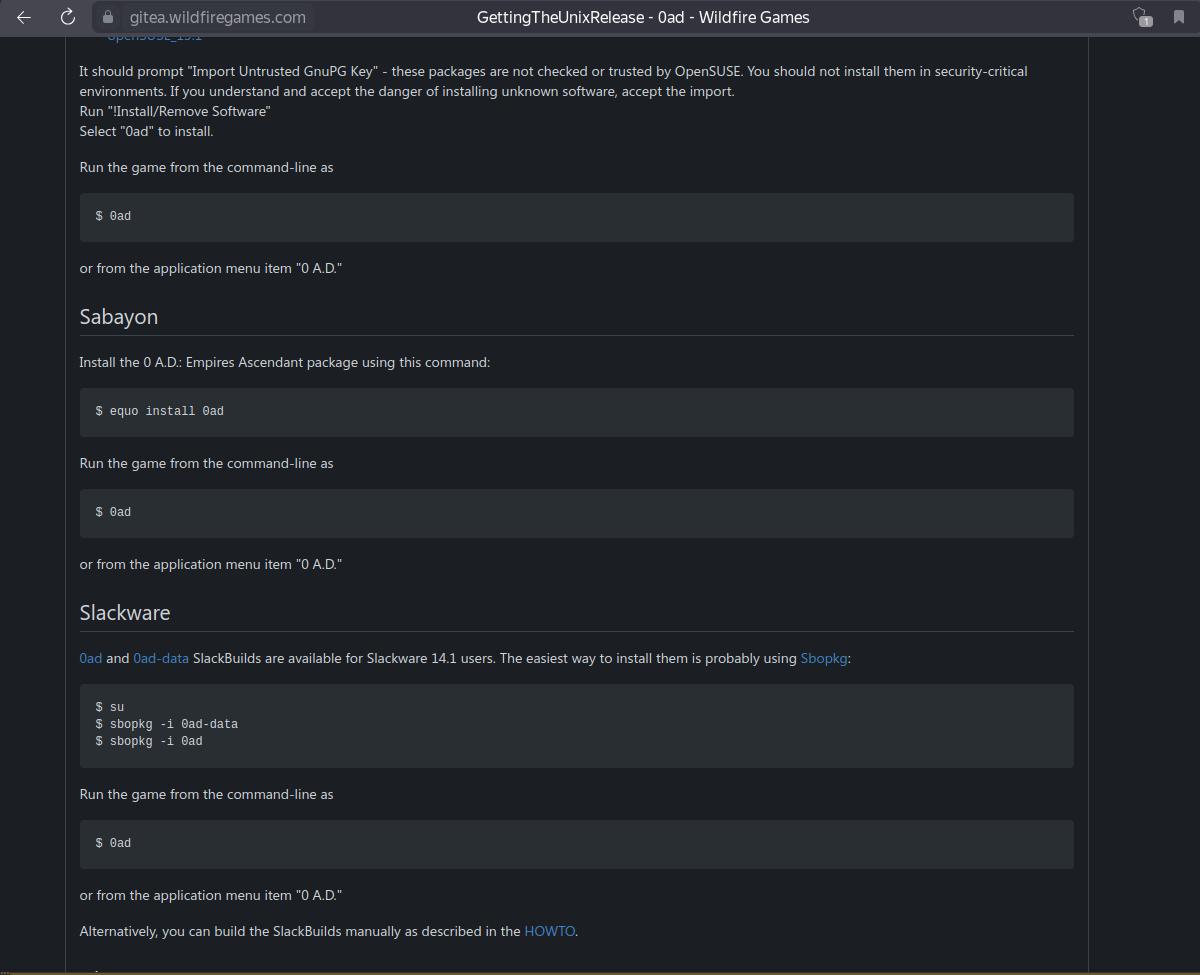Click the '$ 0ad' code block in Sabayon section

click(x=576, y=512)
